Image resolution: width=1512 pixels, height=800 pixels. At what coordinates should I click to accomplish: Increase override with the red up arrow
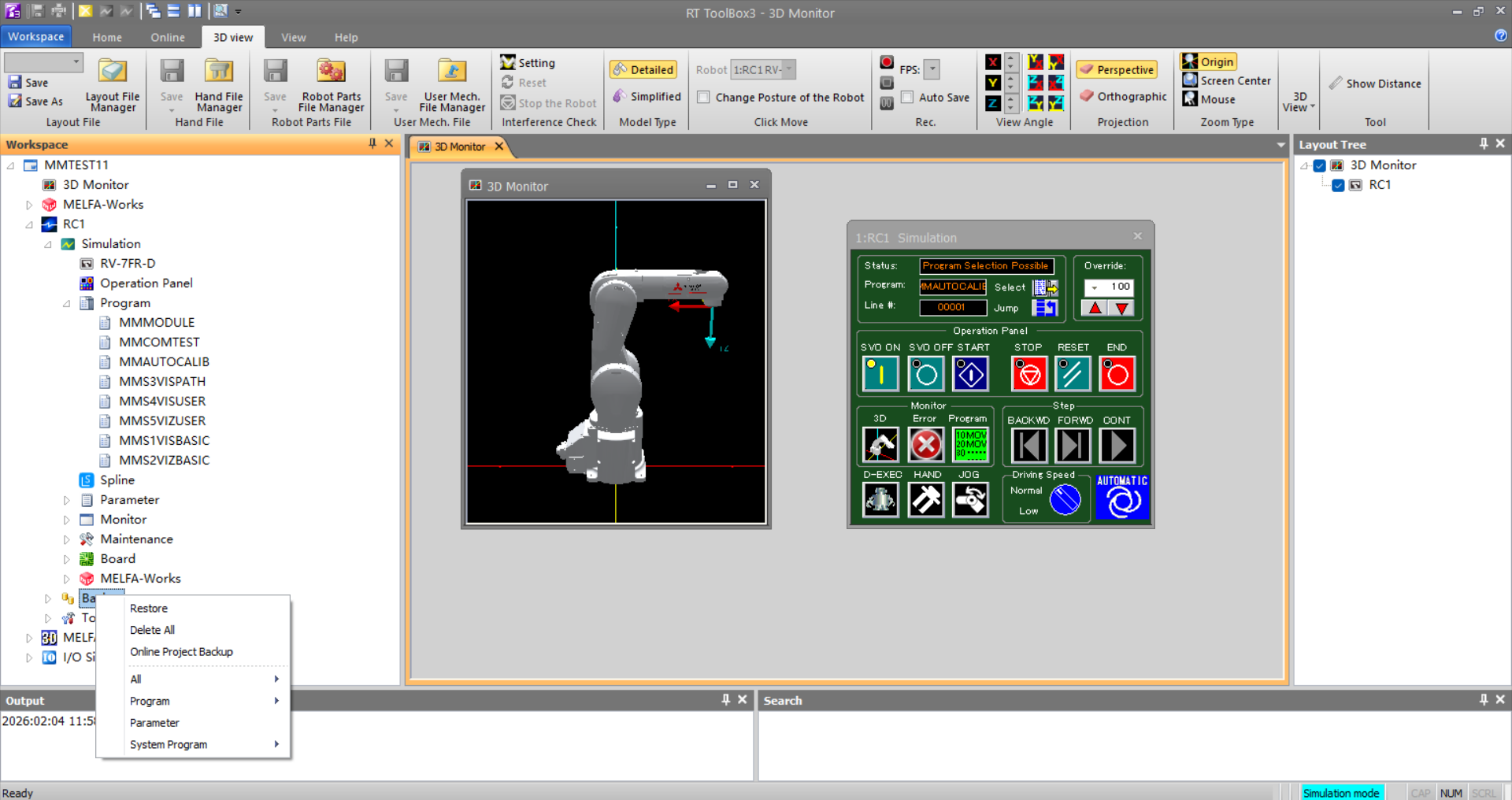(1095, 308)
